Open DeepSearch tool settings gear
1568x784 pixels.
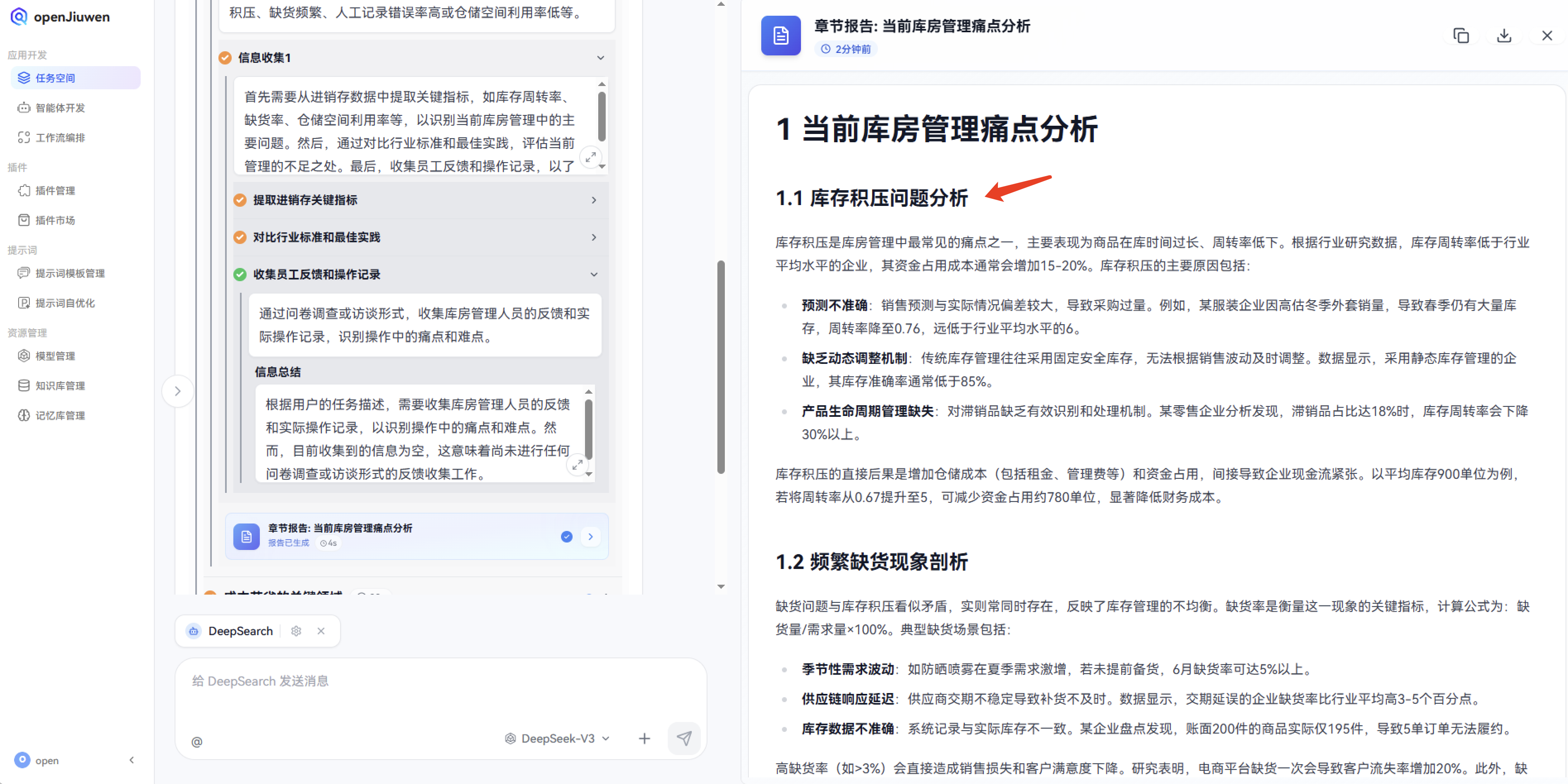click(x=297, y=631)
